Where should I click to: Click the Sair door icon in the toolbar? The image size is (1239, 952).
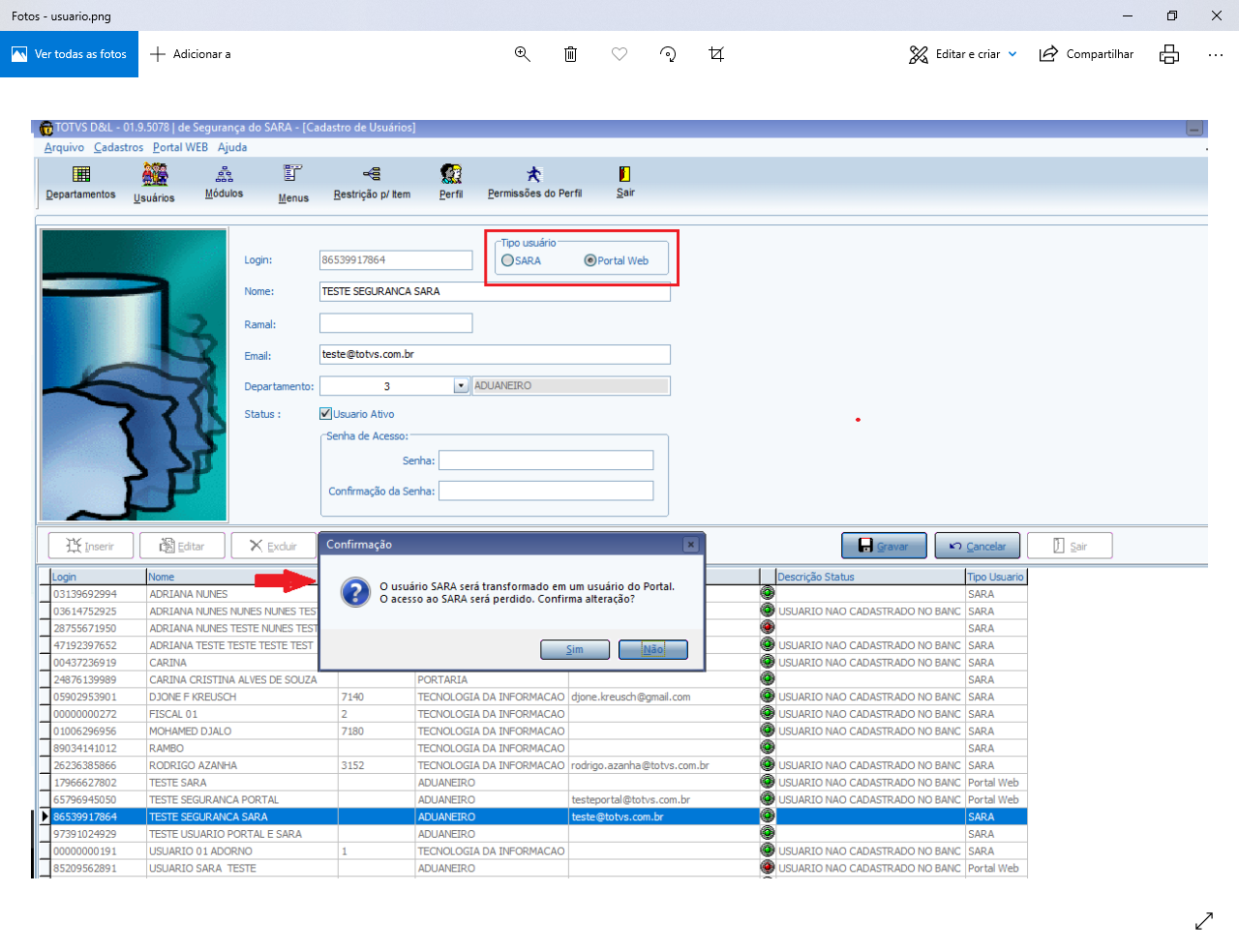pos(625,181)
